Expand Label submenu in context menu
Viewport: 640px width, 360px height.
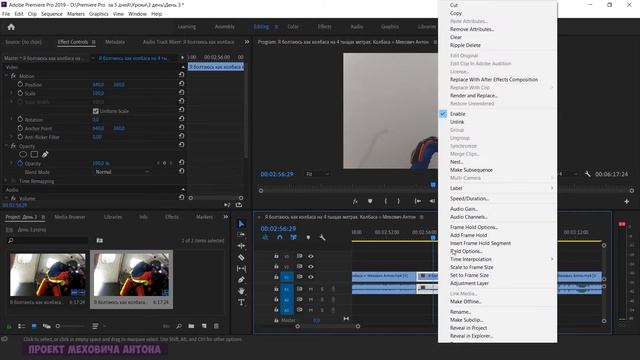tap(498, 188)
